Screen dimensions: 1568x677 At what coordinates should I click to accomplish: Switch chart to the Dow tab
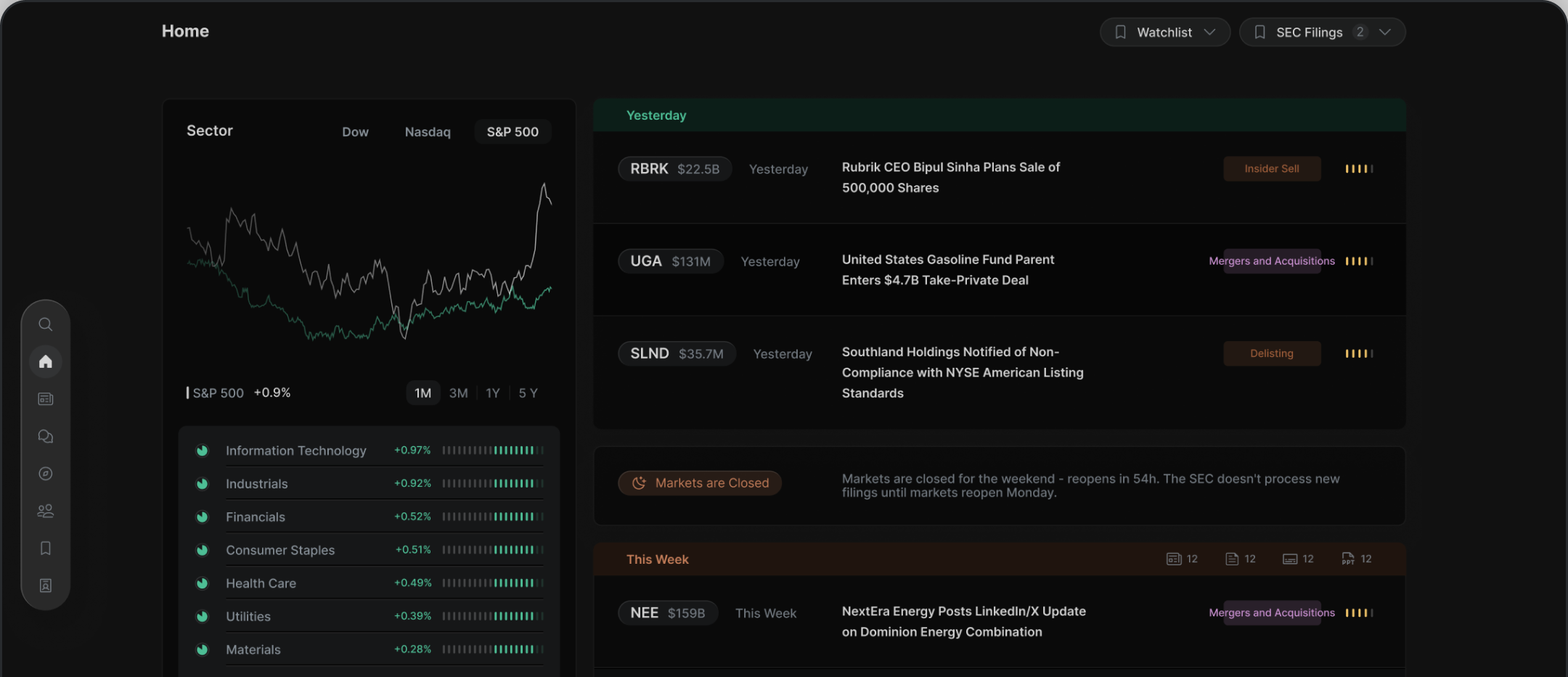pyautogui.click(x=355, y=132)
